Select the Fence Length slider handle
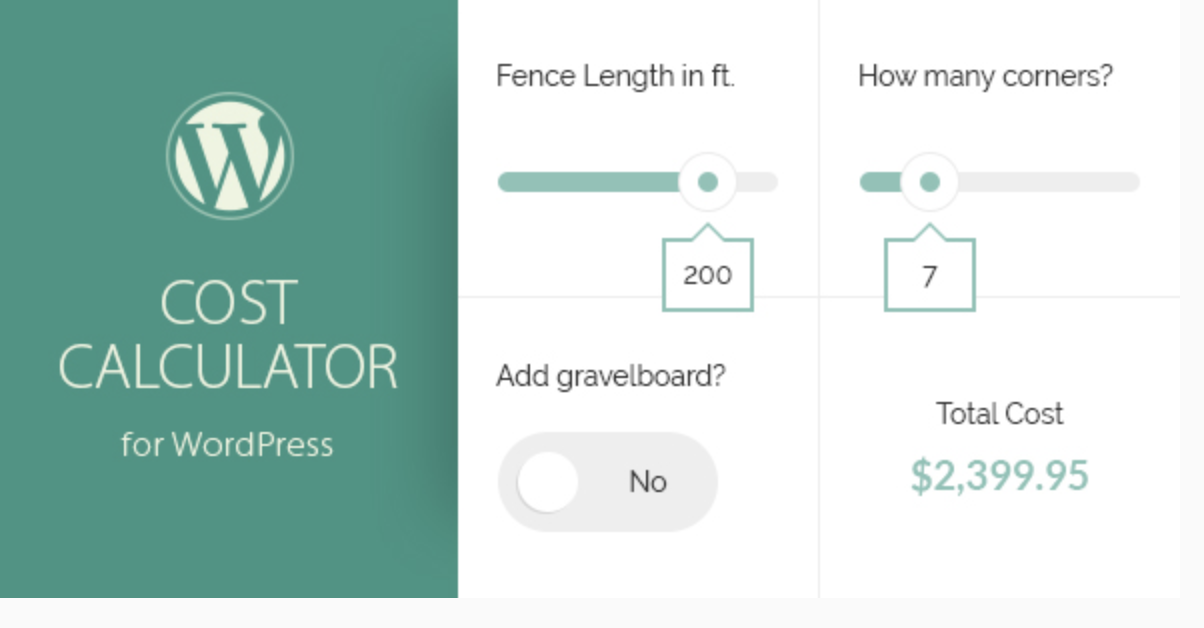Screen dimensions: 1204x628 (708, 182)
